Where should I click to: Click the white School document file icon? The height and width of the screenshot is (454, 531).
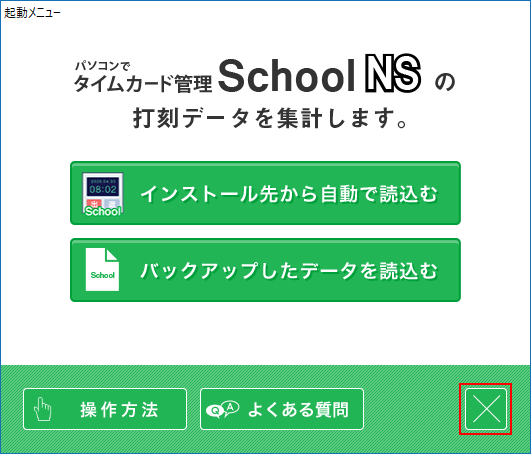point(102,269)
